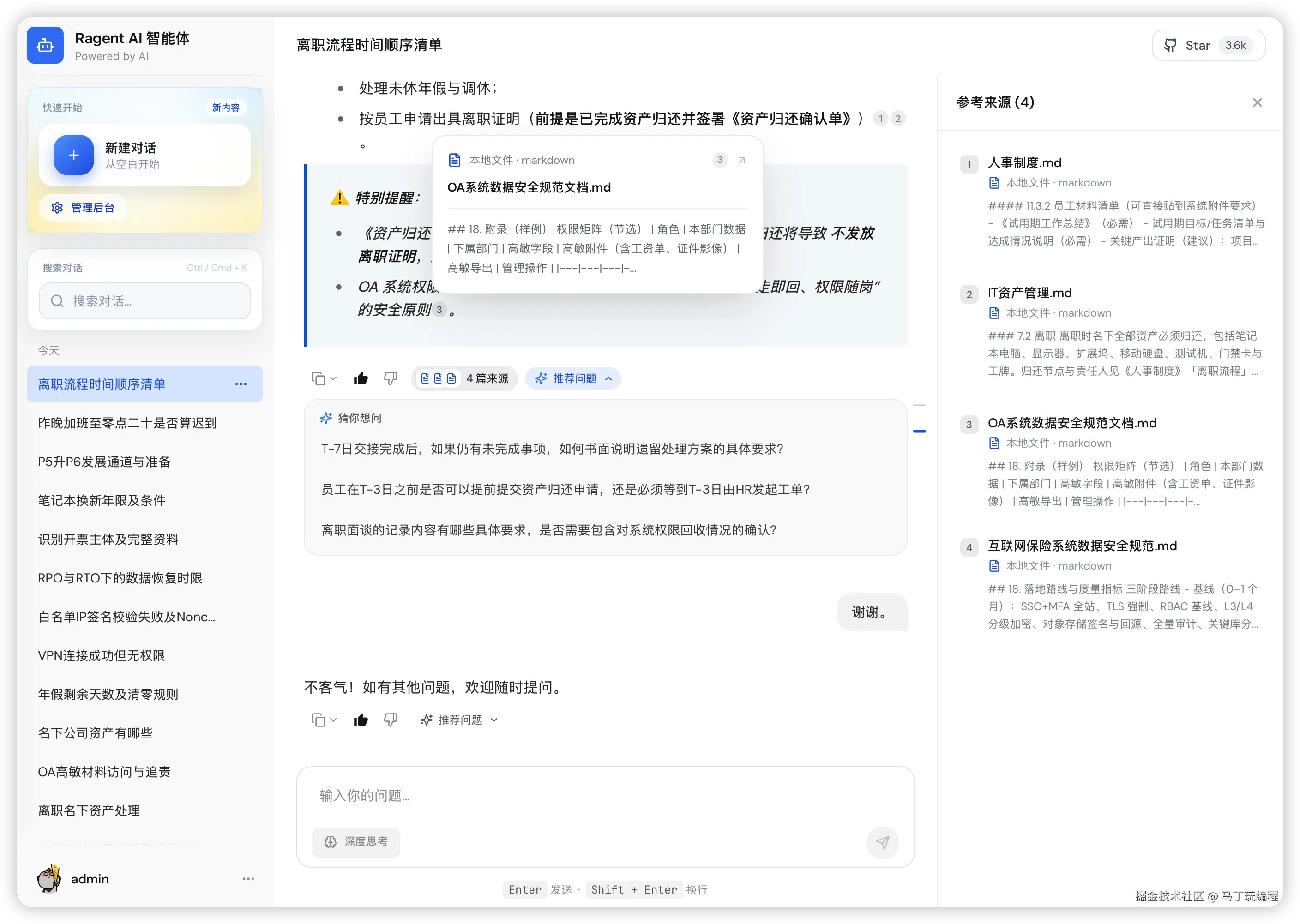This screenshot has height=924, width=1300.
Task: Open chat 昨晚加班至零点二十是否算迟到
Action: pyautogui.click(x=144, y=423)
